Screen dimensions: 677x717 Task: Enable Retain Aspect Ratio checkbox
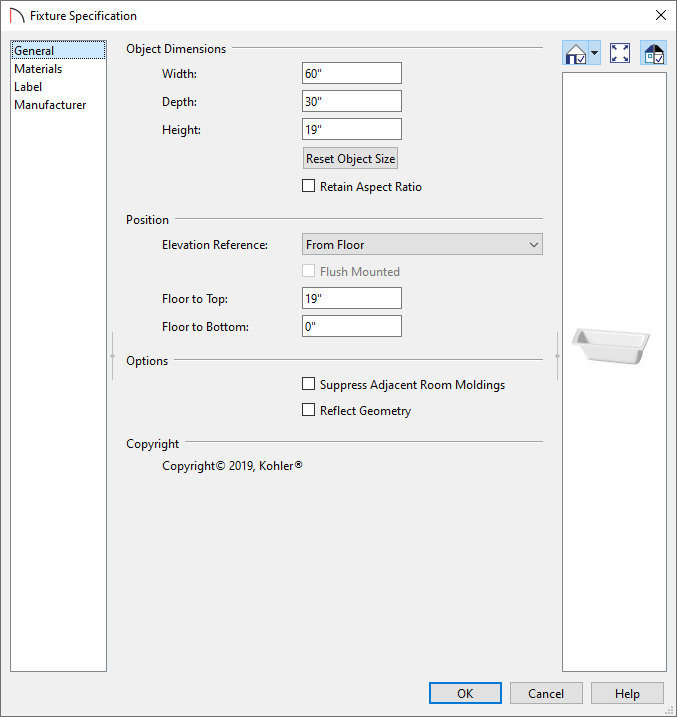[309, 186]
